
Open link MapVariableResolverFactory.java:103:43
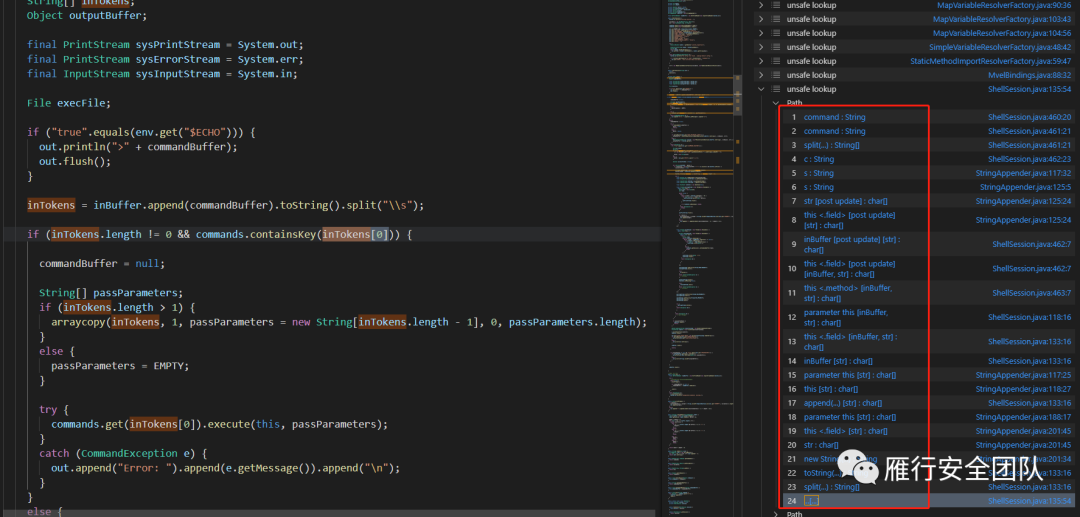[x=1001, y=19]
